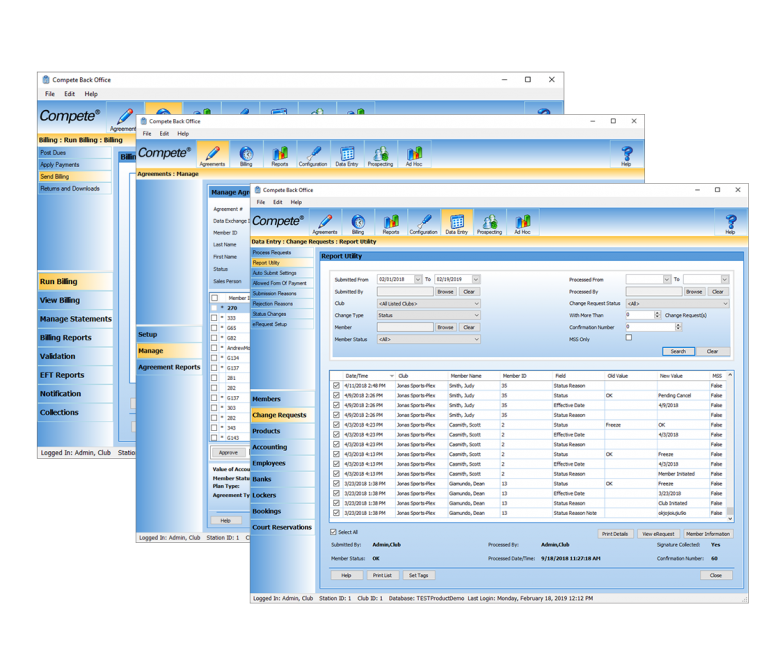The height and width of the screenshot is (657, 780).
Task: Open Submitted From date dropdown
Action: click(418, 280)
